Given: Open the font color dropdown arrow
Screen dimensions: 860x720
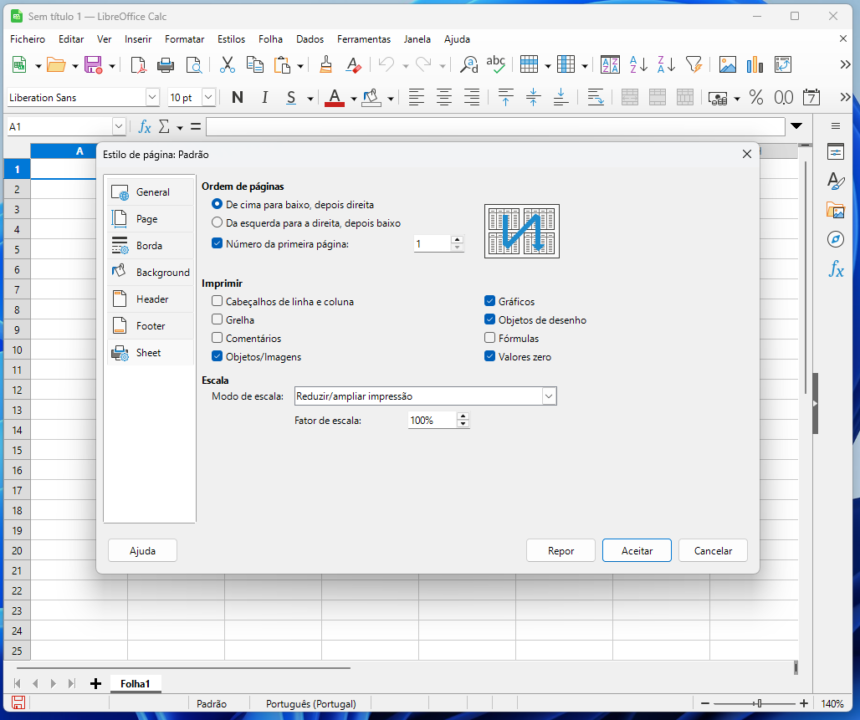Looking at the screenshot, I should [354, 99].
